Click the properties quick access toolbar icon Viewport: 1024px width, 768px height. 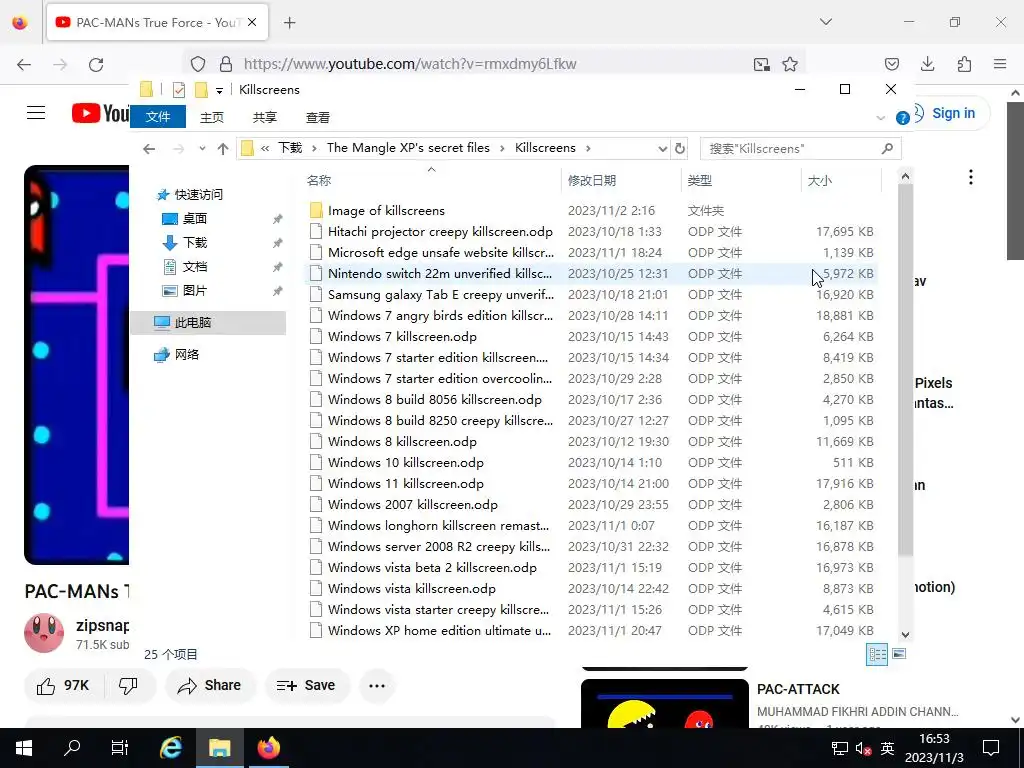click(x=178, y=89)
